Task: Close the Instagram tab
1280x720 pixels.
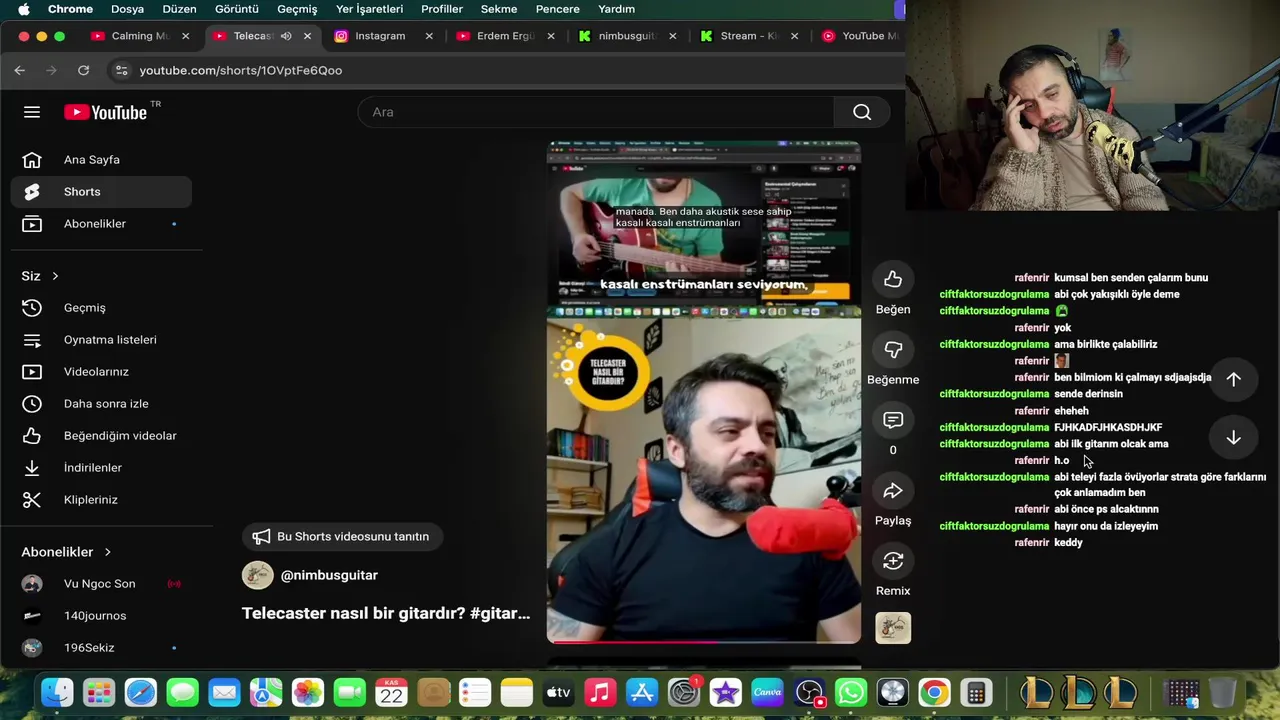Action: click(x=429, y=36)
